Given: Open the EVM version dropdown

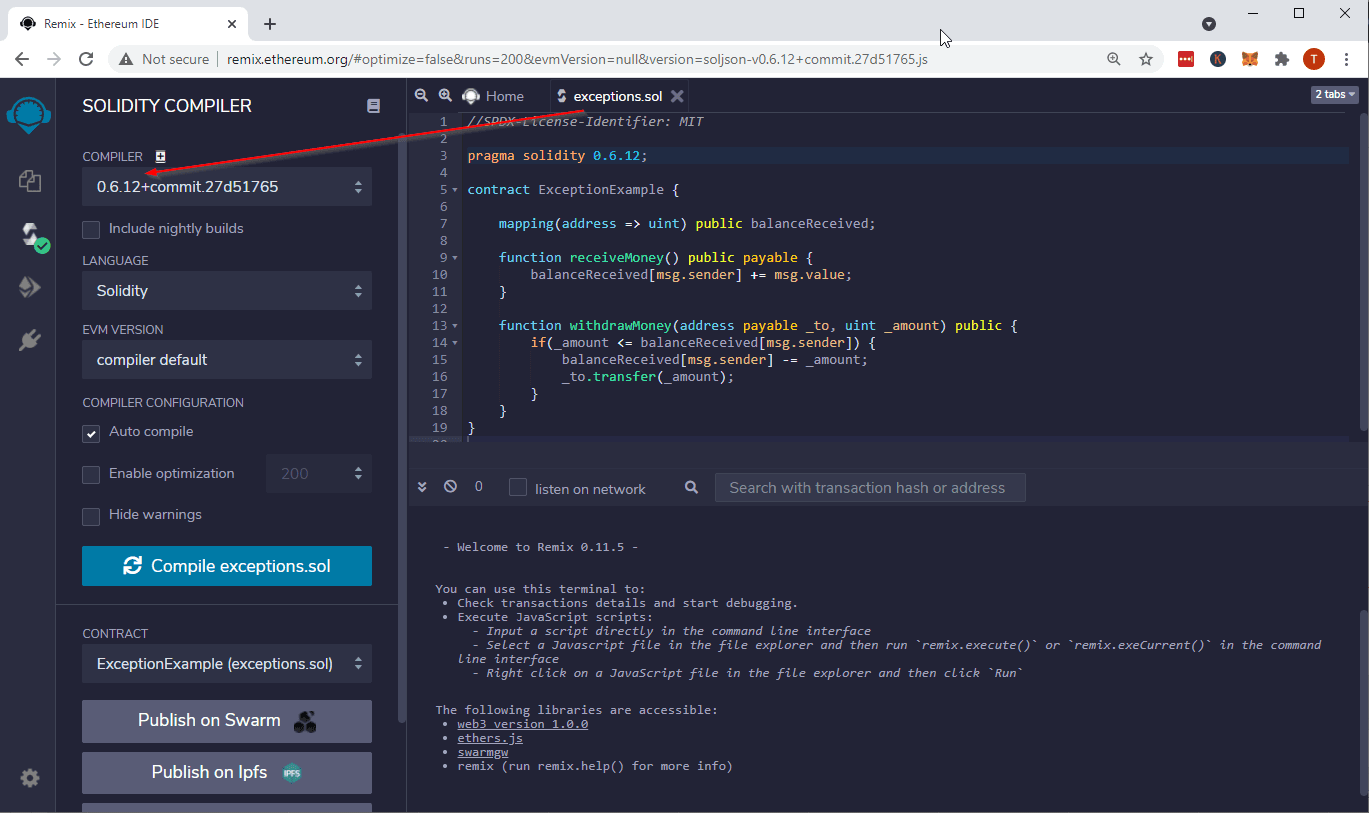Looking at the screenshot, I should [x=227, y=360].
